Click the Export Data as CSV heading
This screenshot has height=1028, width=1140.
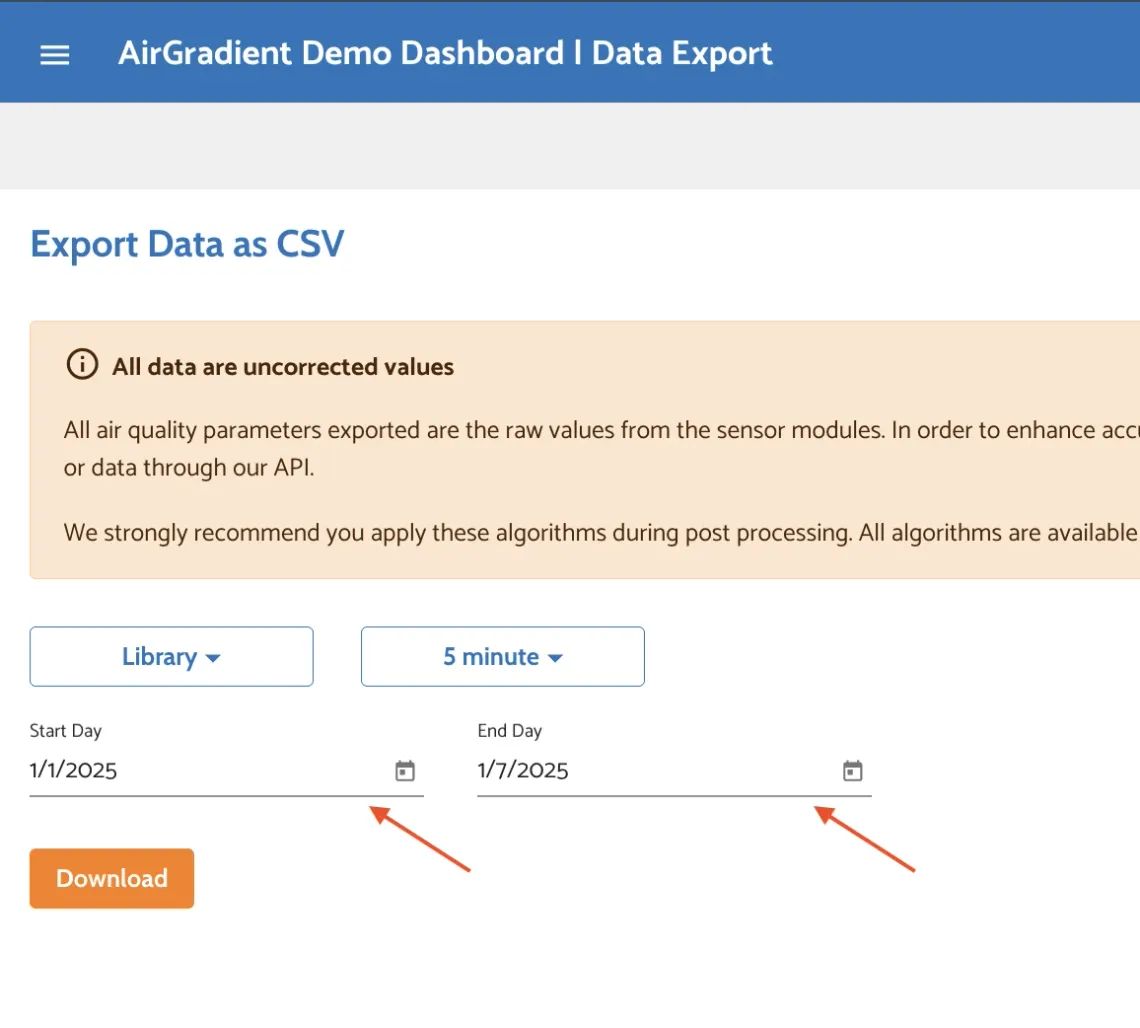187,243
